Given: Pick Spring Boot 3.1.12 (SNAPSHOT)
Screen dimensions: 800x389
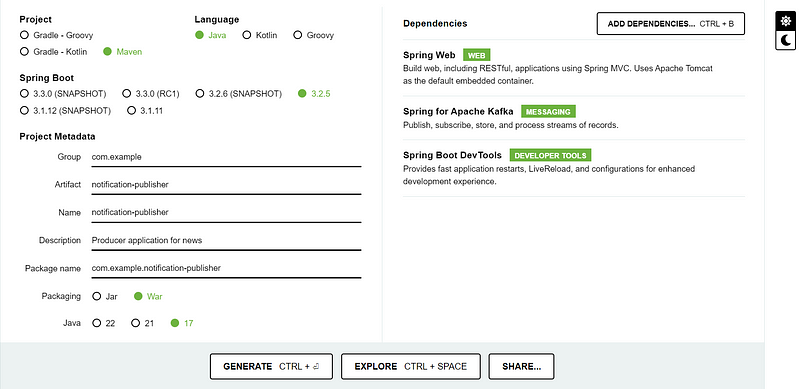Looking at the screenshot, I should (x=65, y=110).
